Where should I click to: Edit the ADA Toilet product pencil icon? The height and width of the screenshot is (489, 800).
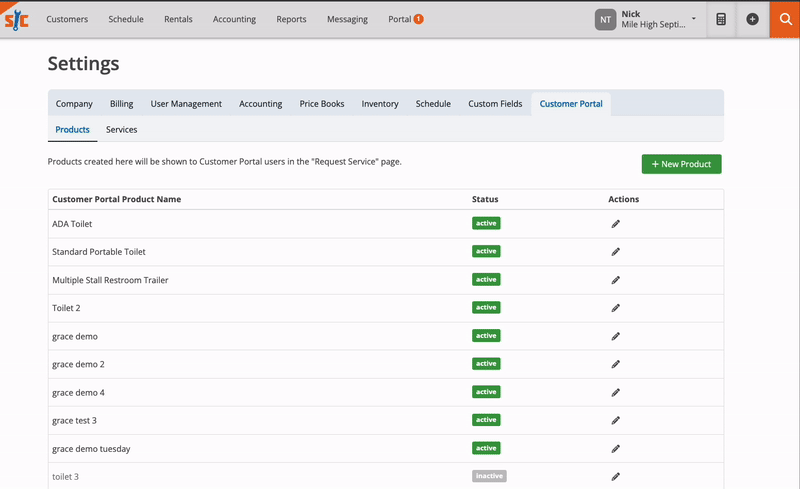tap(616, 224)
